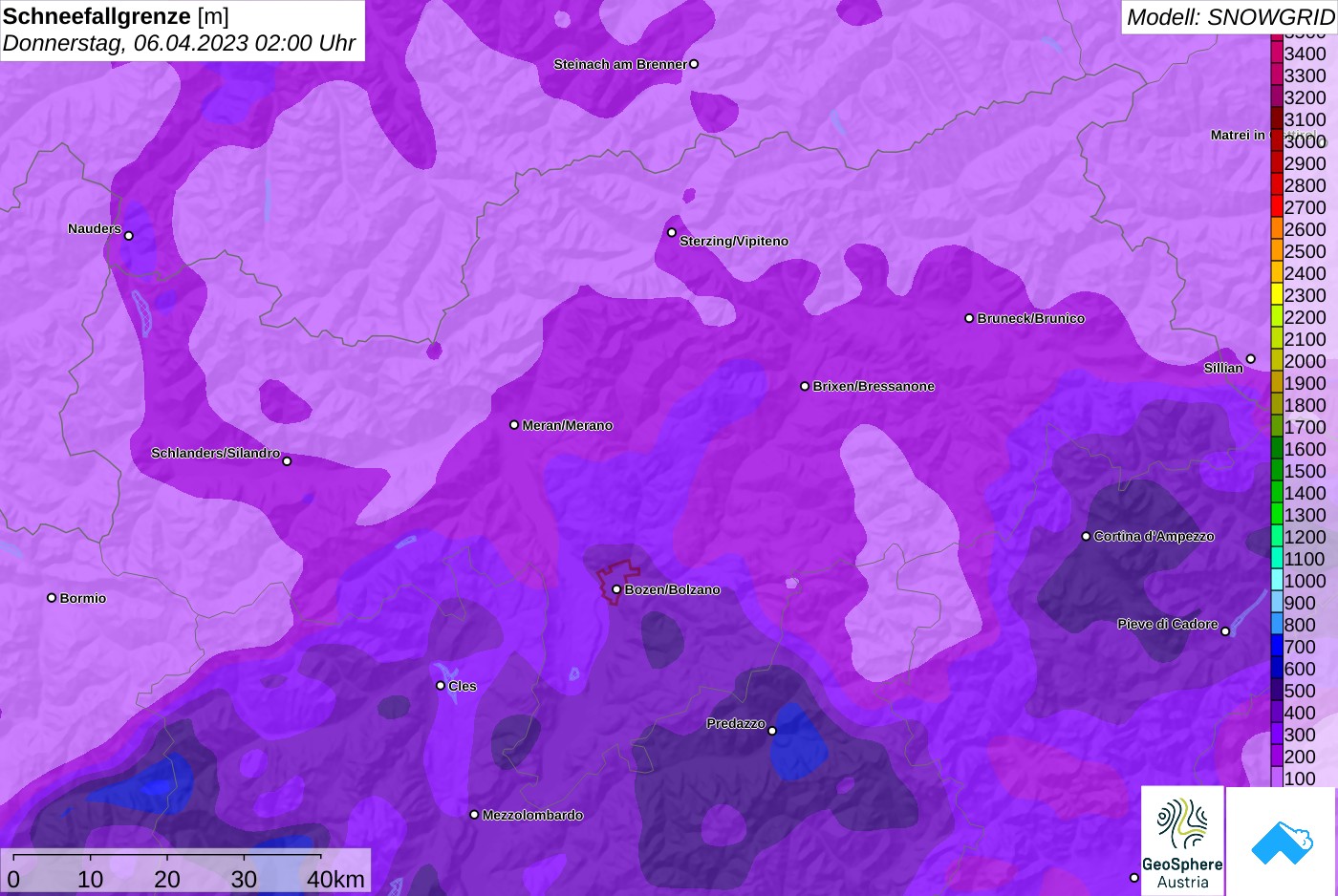The width and height of the screenshot is (1338, 896).
Task: Pick the cyan 1000 legend color box
Action: [x=1277, y=580]
